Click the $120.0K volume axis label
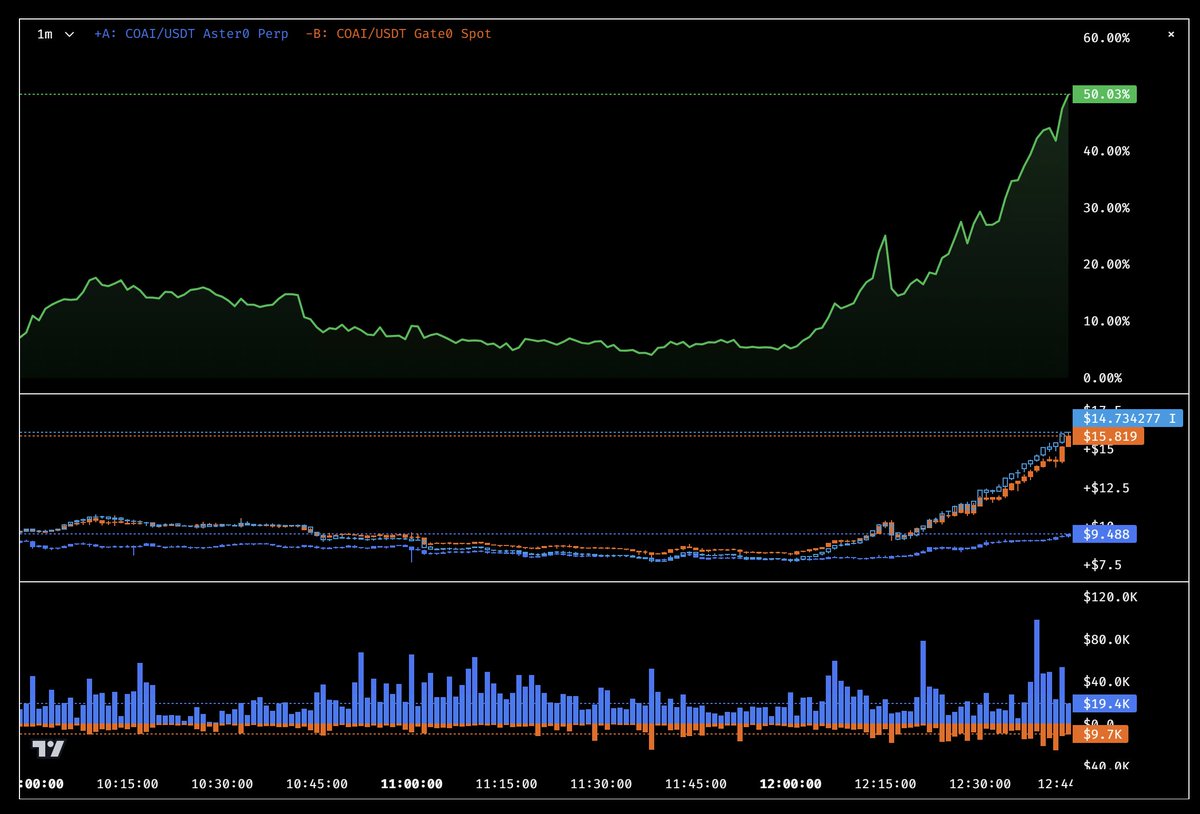This screenshot has height=814, width=1200. (x=1111, y=597)
